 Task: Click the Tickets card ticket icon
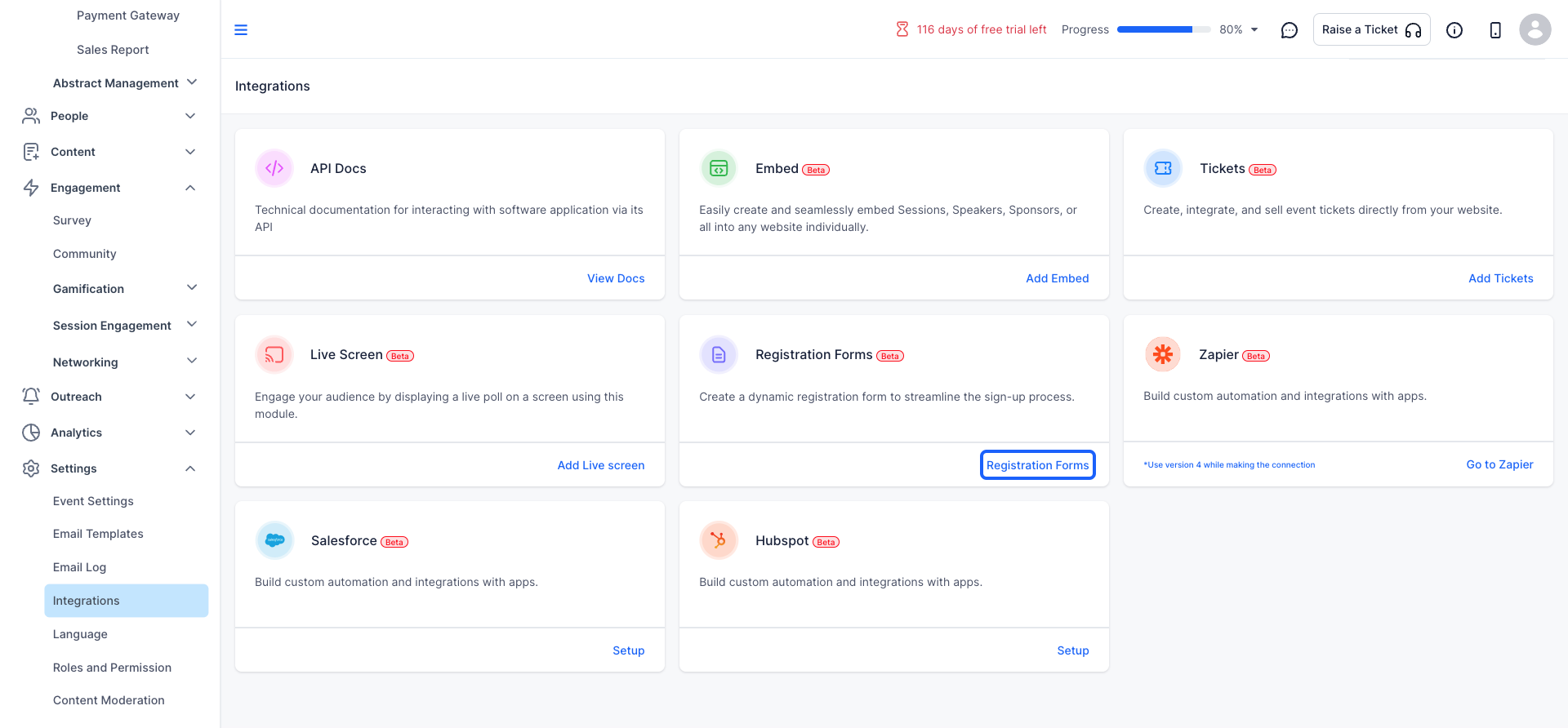tap(1163, 168)
